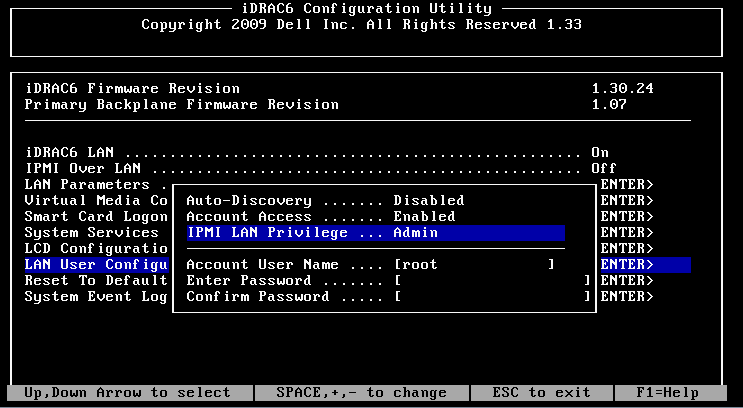Image resolution: width=743 pixels, height=408 pixels.
Task: Click highlighted ENTER> on LAN User row
Action: [627, 264]
